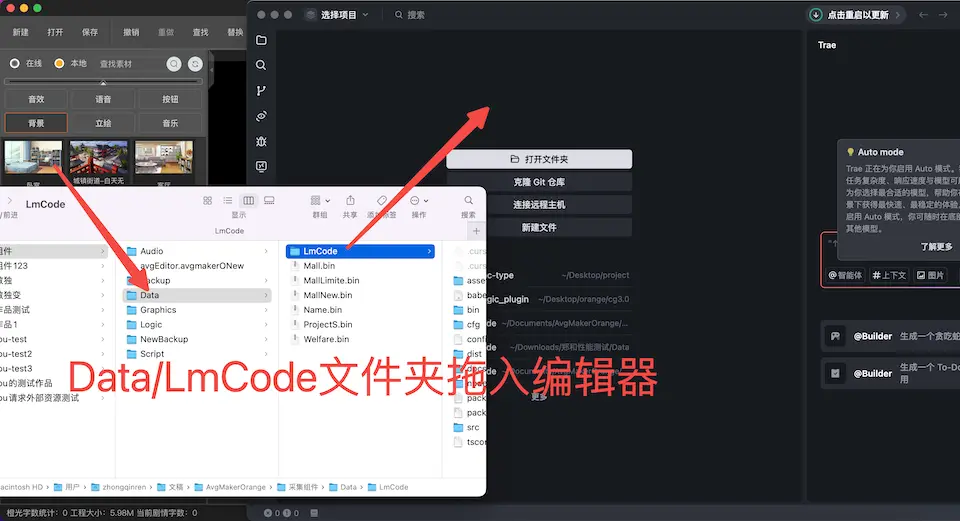This screenshot has width=960, height=521.
Task: Click the 打开文件夹 button
Action: coord(539,159)
